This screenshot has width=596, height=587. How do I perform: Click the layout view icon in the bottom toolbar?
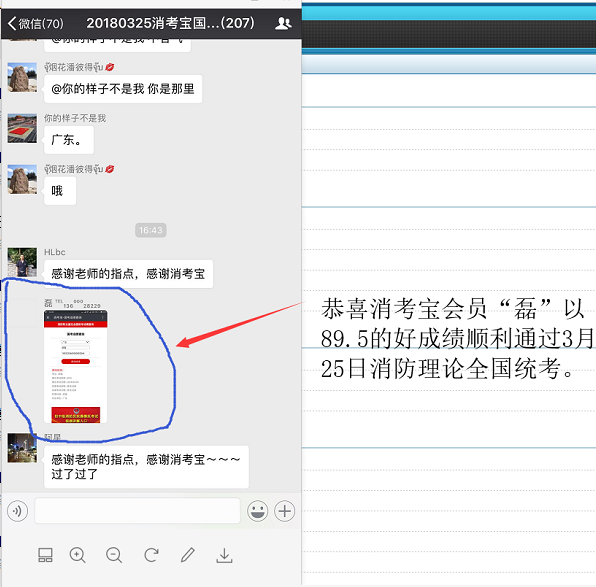coord(45,555)
